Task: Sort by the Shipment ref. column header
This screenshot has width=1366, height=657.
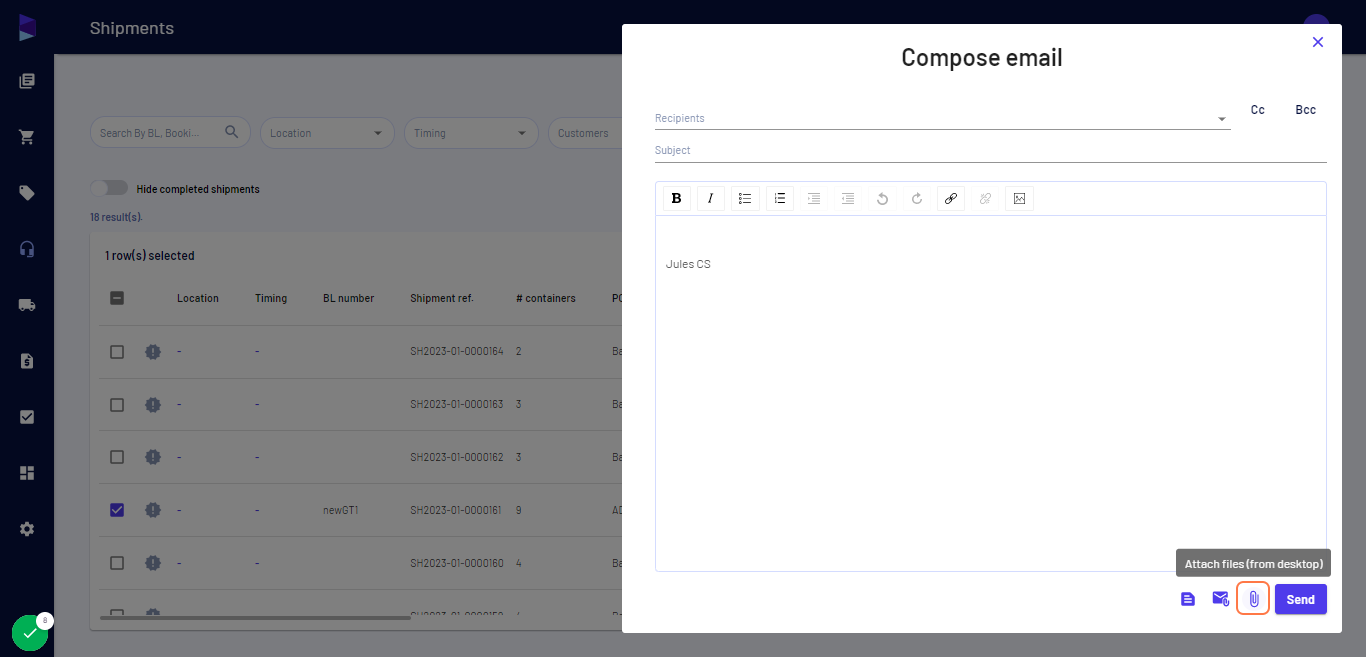Action: point(442,298)
